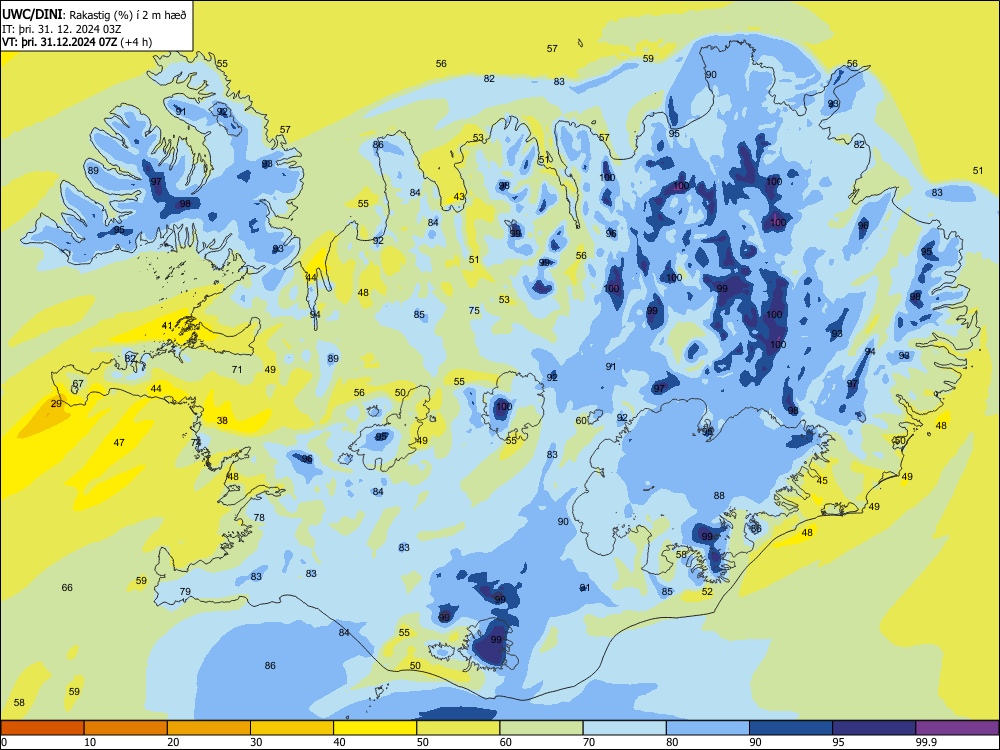Click the 10–20 orange legend swatch
The width and height of the screenshot is (1000, 750).
(126, 728)
